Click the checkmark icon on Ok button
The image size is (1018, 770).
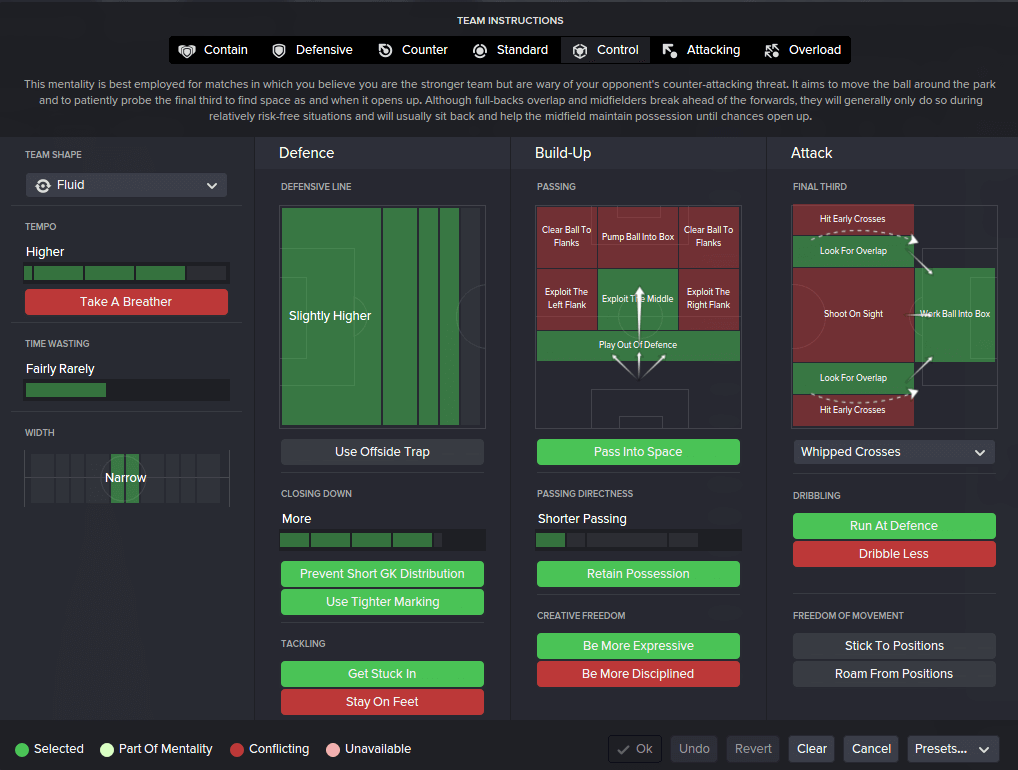coord(623,749)
